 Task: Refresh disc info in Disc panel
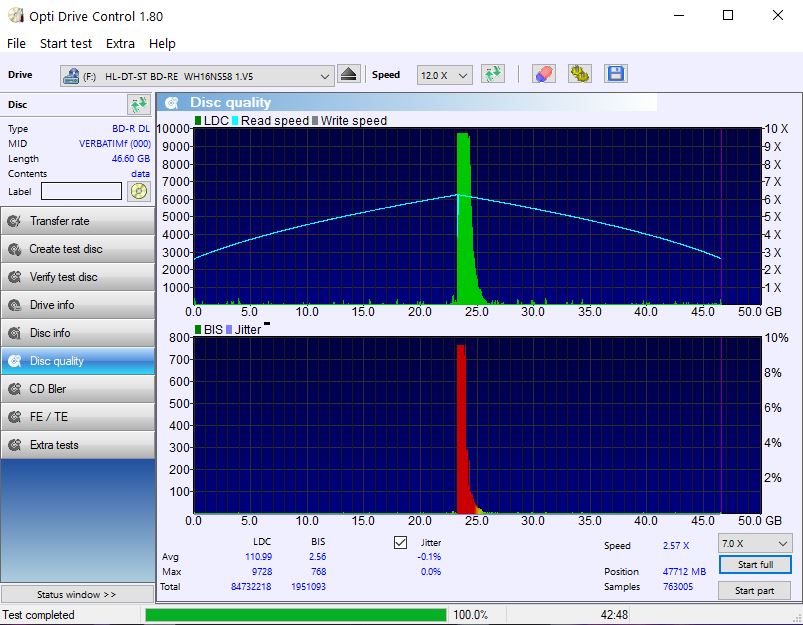pos(138,105)
